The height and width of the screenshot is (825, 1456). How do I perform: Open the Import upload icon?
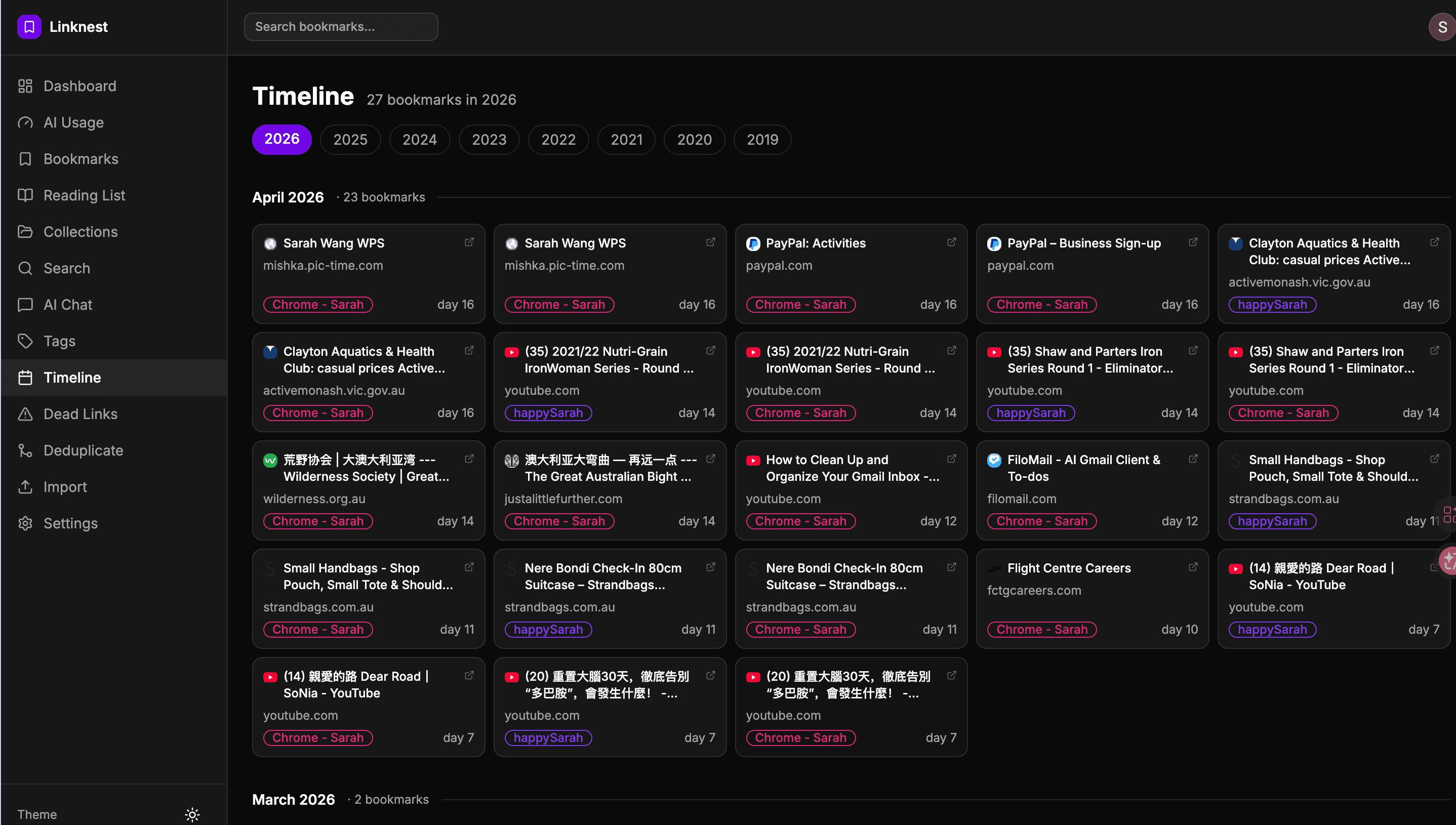25,487
